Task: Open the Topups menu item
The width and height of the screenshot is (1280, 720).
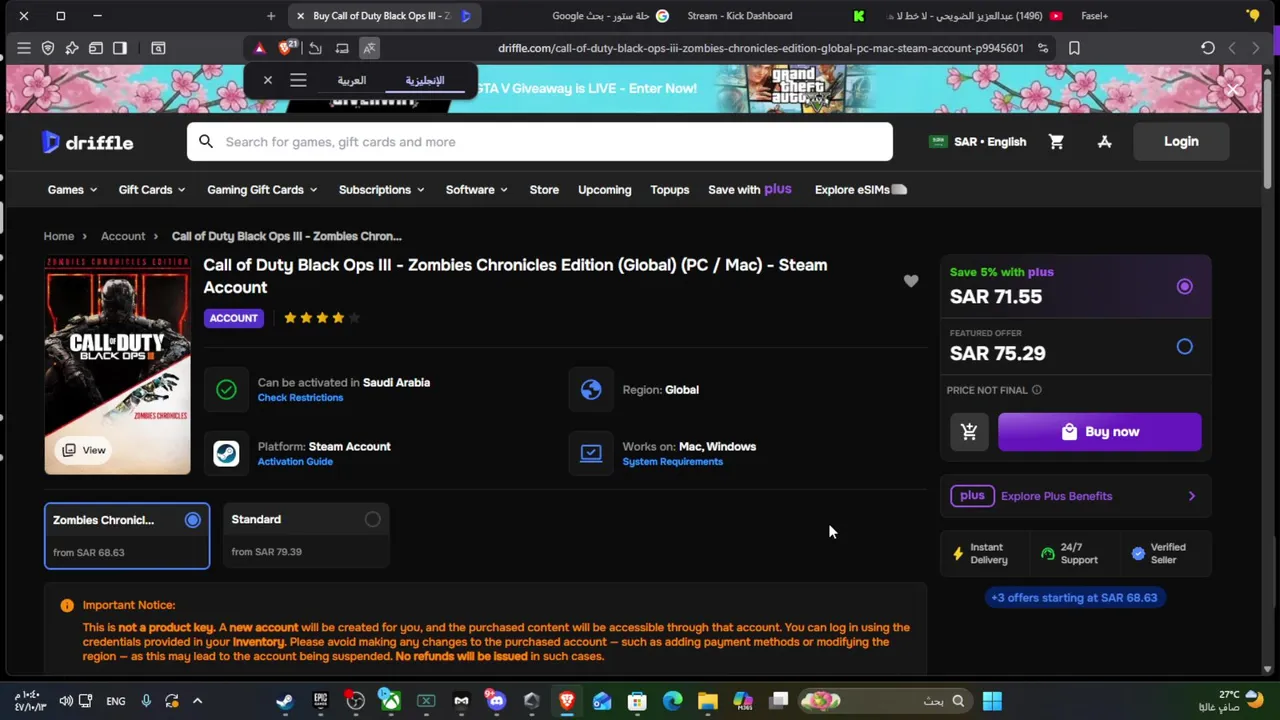Action: pos(669,190)
